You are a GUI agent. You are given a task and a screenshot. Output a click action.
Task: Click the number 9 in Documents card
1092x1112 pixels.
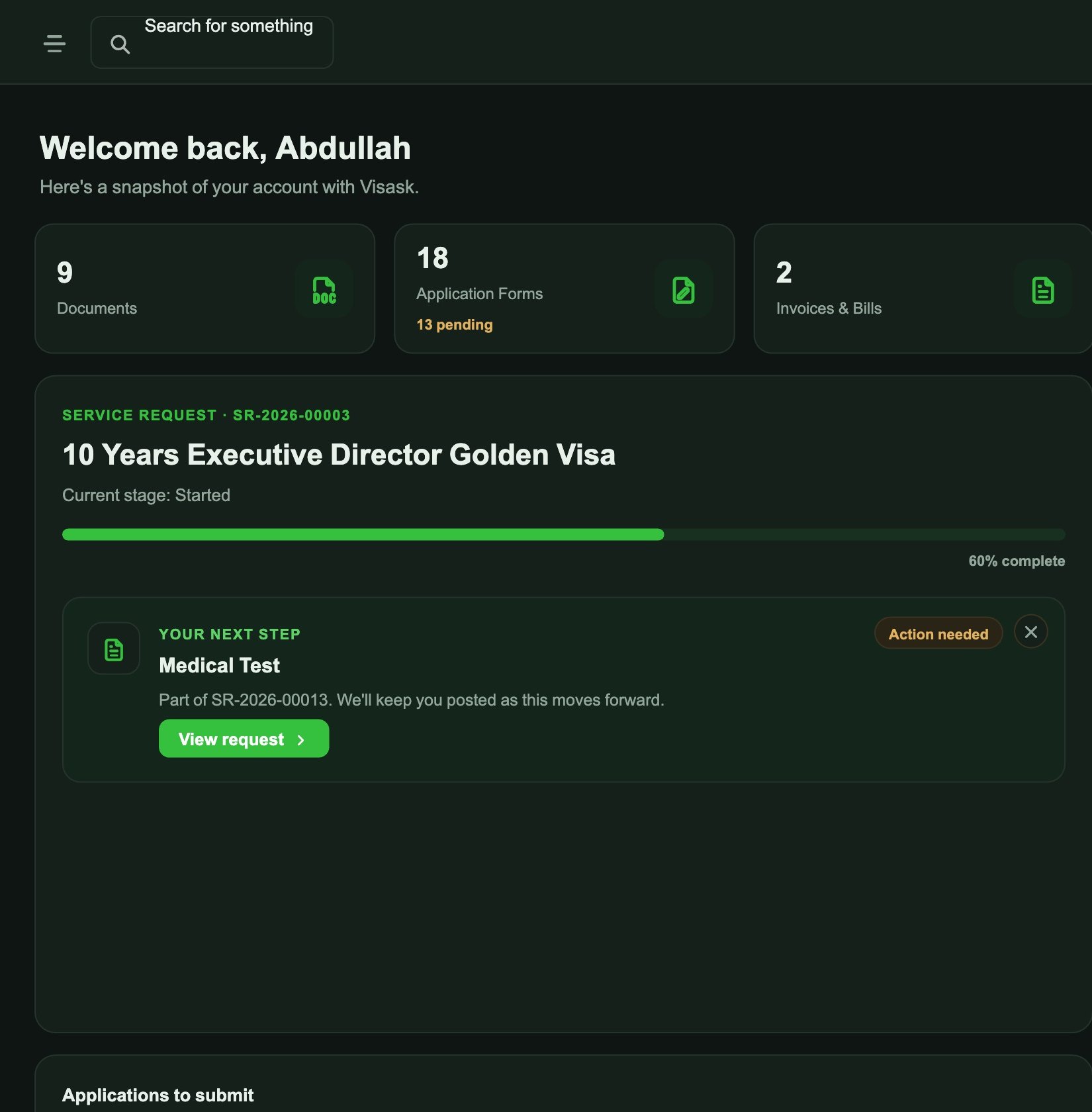[x=65, y=273]
